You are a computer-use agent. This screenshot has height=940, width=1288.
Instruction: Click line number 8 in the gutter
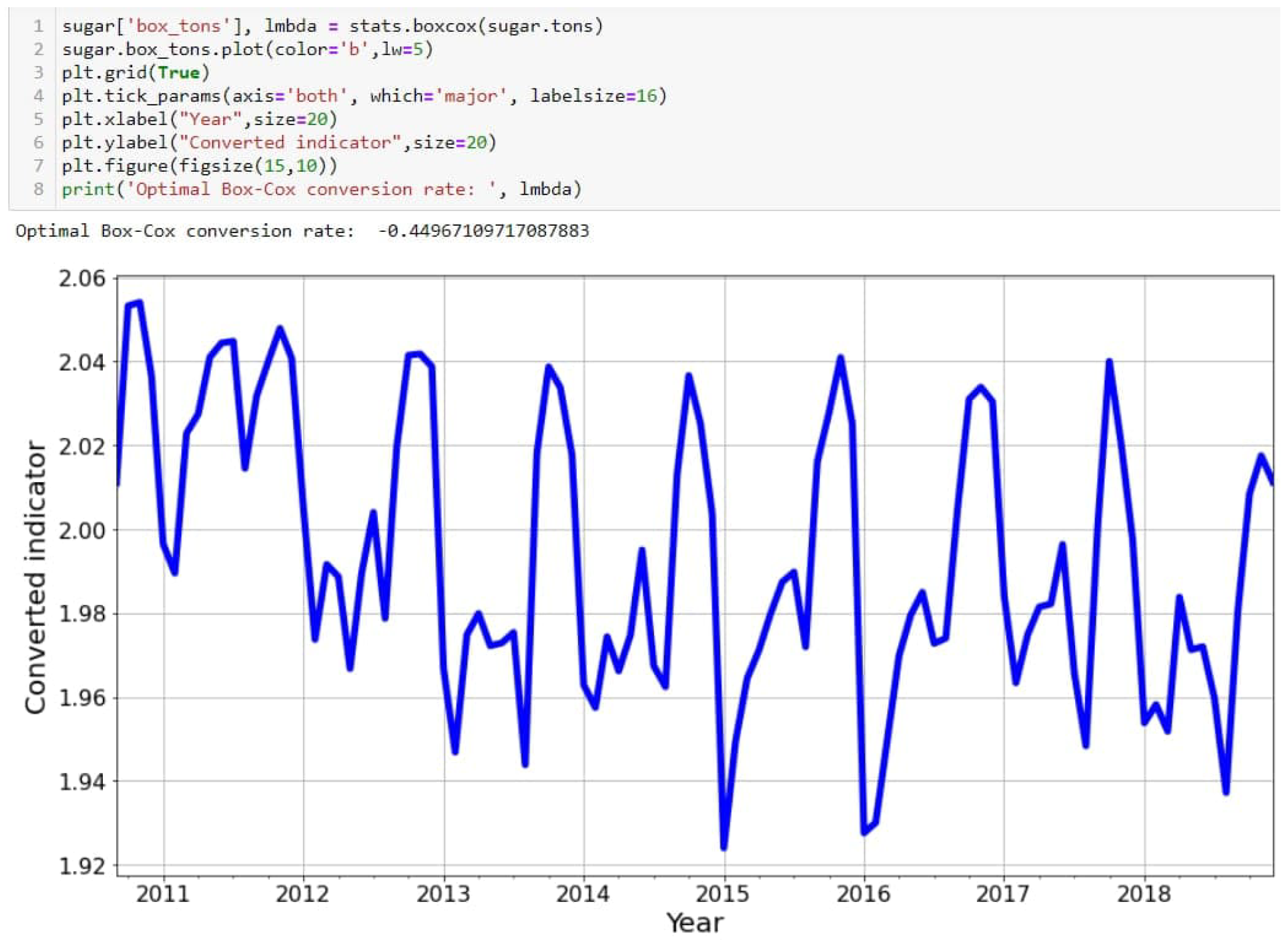[x=38, y=189]
